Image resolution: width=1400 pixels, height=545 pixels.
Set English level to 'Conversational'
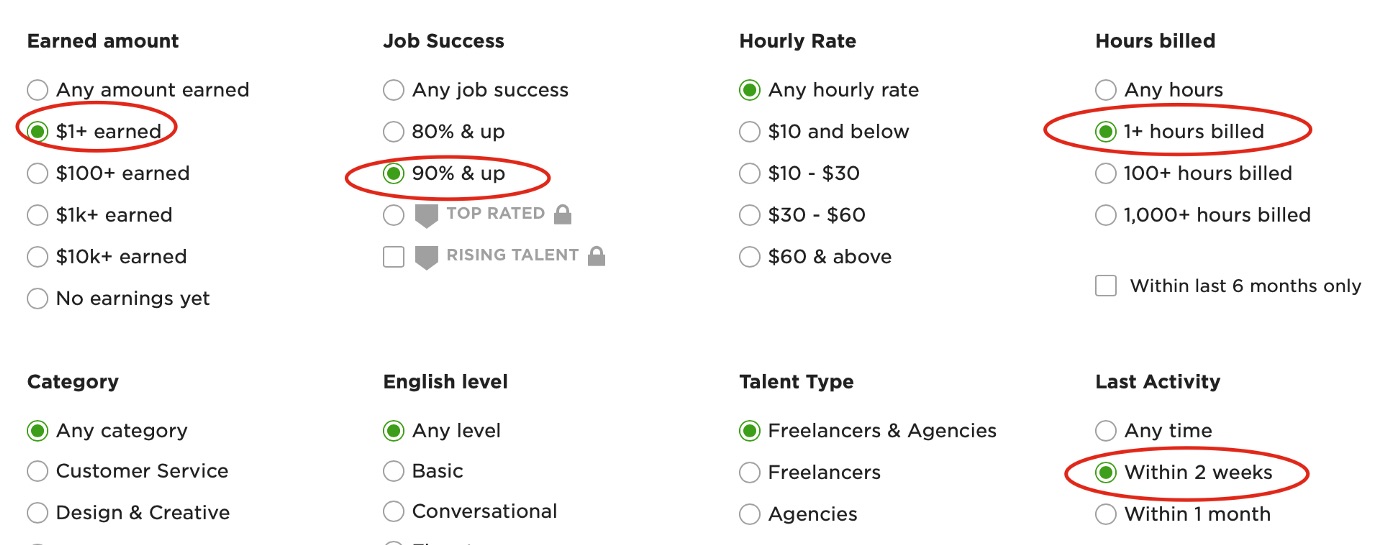click(x=394, y=513)
